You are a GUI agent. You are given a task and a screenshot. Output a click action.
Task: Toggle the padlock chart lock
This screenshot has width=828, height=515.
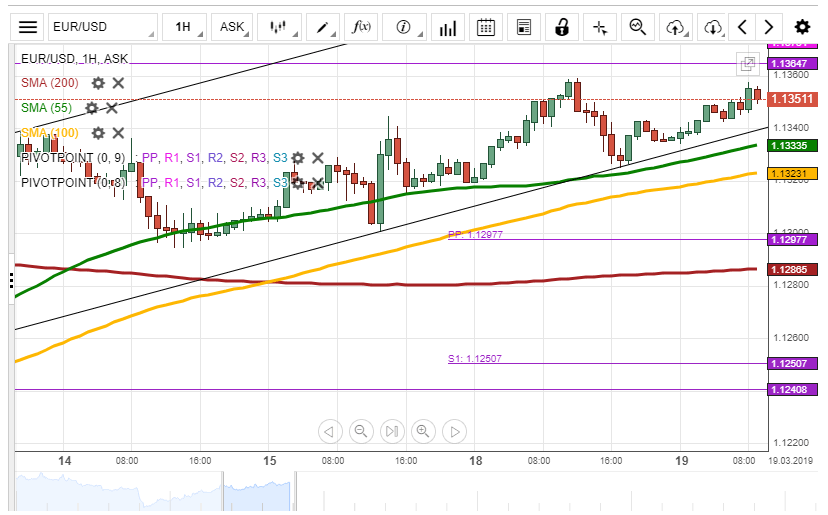[x=562, y=27]
